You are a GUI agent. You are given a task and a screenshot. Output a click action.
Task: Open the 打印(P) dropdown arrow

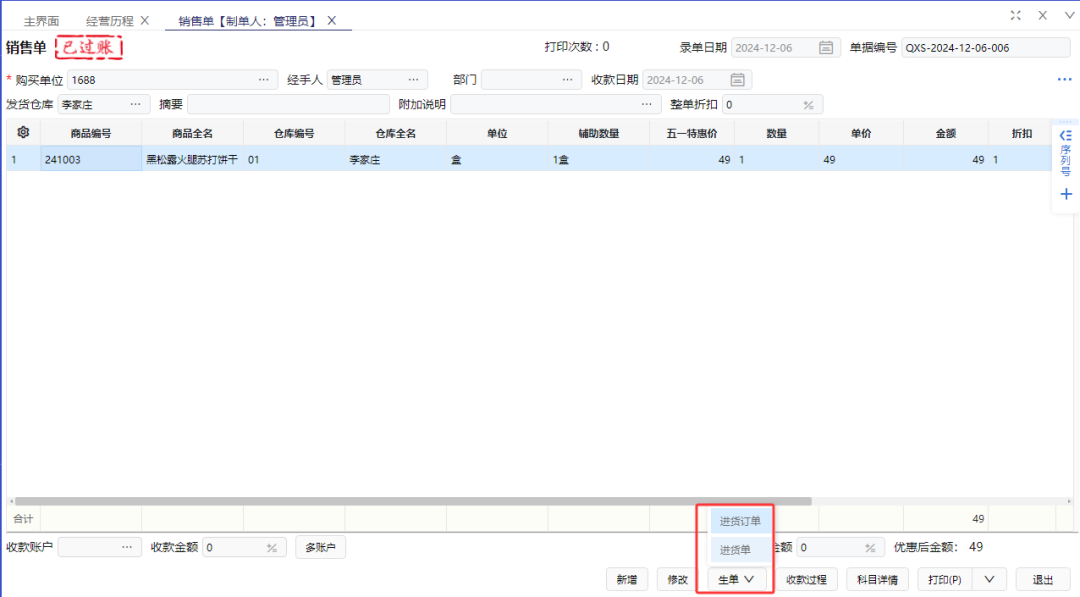click(x=989, y=579)
